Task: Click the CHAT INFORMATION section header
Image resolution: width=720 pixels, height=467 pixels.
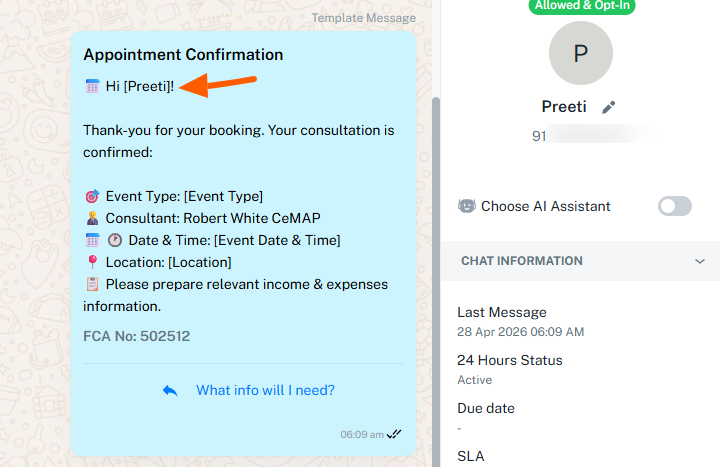Action: pyautogui.click(x=580, y=261)
